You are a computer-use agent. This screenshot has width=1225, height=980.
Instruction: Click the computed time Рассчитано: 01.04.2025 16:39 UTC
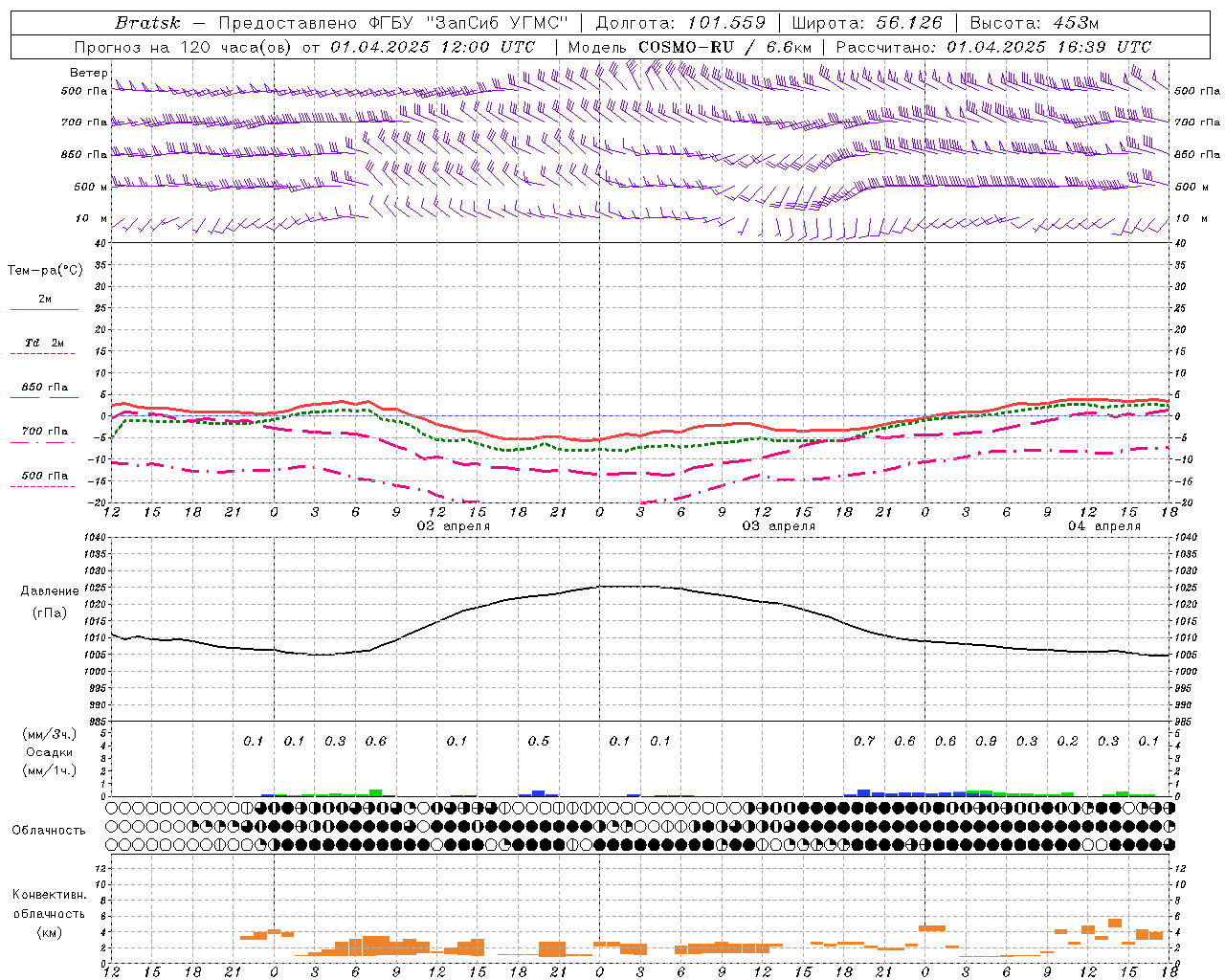coord(993,47)
